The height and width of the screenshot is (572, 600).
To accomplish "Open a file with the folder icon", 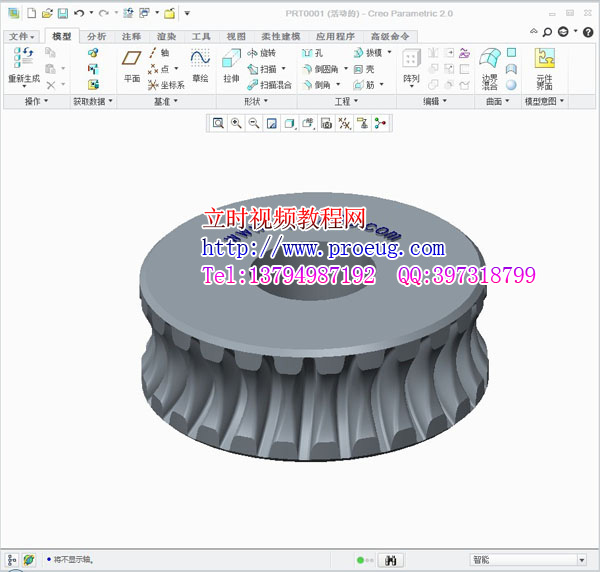I will click(x=47, y=13).
